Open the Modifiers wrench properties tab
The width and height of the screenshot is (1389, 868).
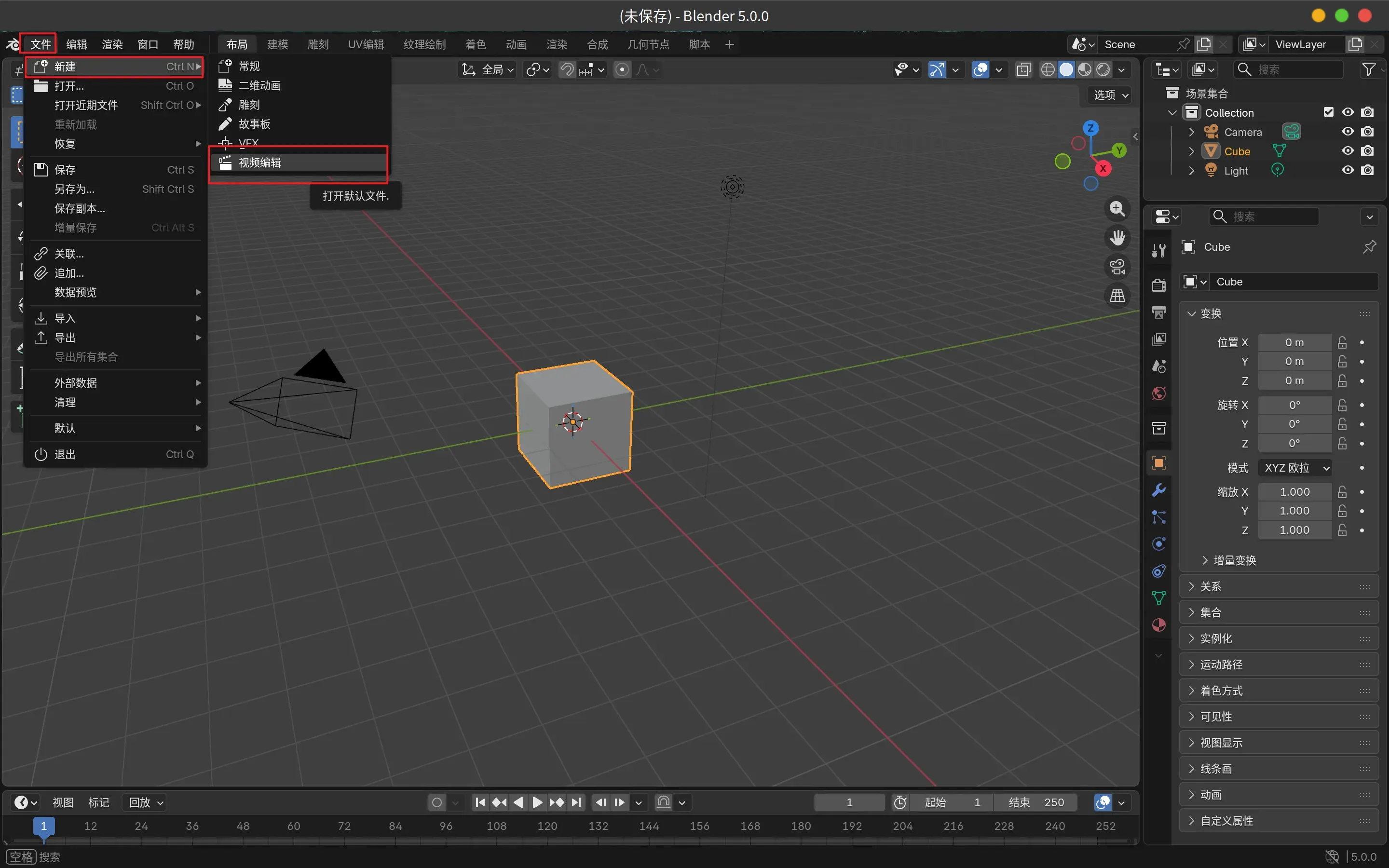(1159, 490)
